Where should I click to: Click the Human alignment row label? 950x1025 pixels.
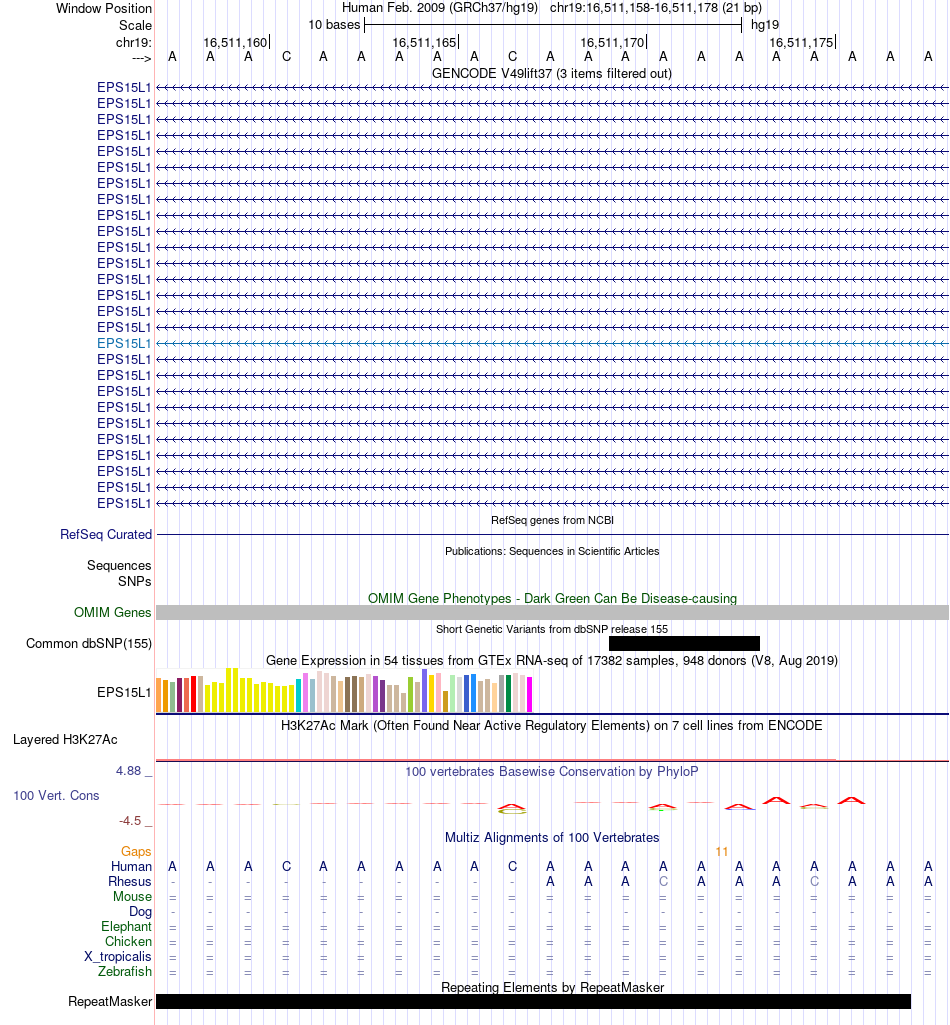[x=131, y=866]
